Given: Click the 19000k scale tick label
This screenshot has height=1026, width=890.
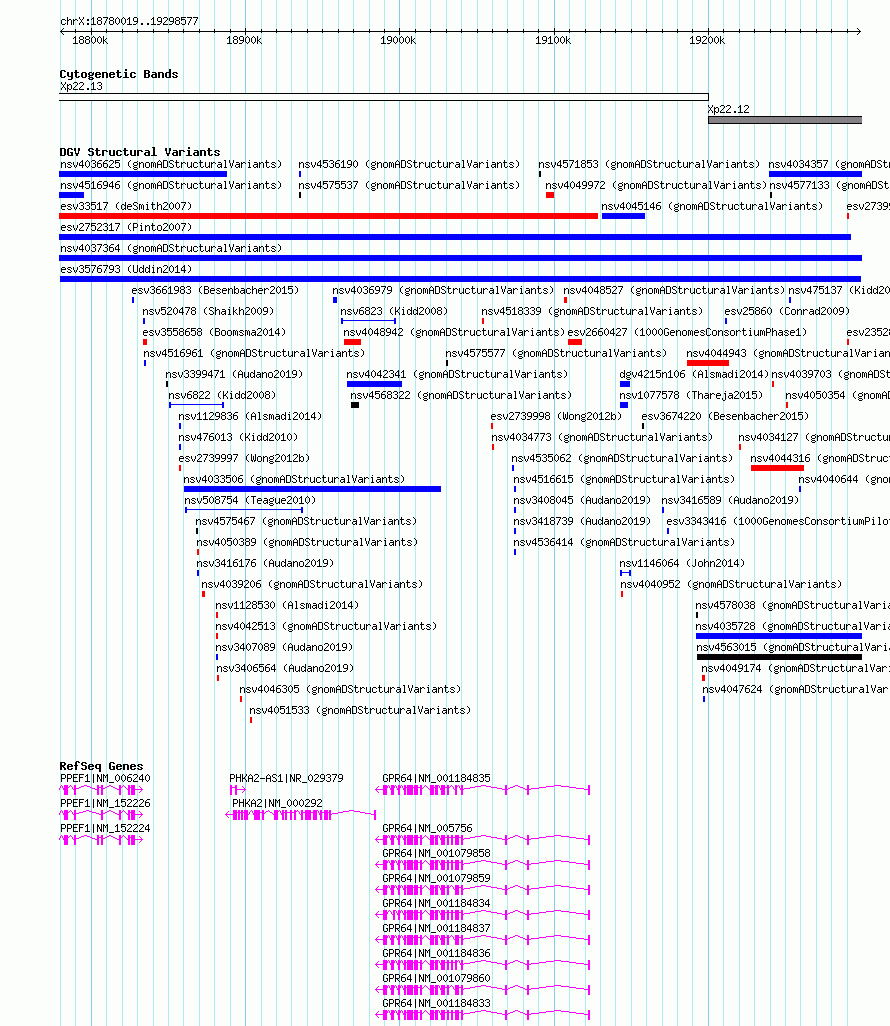Looking at the screenshot, I should (398, 40).
